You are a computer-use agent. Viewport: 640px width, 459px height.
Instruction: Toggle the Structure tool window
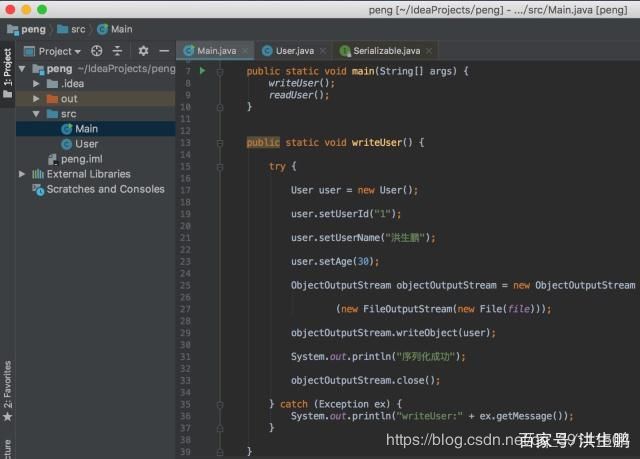coord(7,449)
